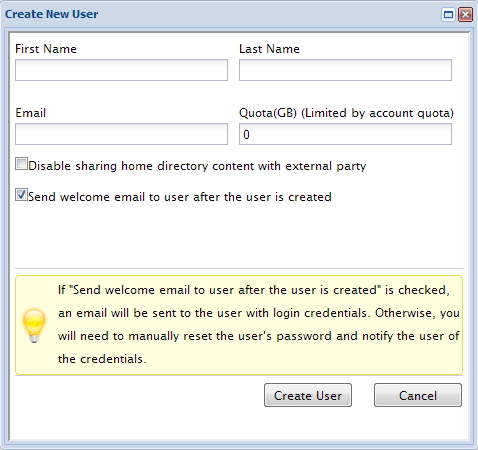Click the Last Name label

[x=269, y=49]
